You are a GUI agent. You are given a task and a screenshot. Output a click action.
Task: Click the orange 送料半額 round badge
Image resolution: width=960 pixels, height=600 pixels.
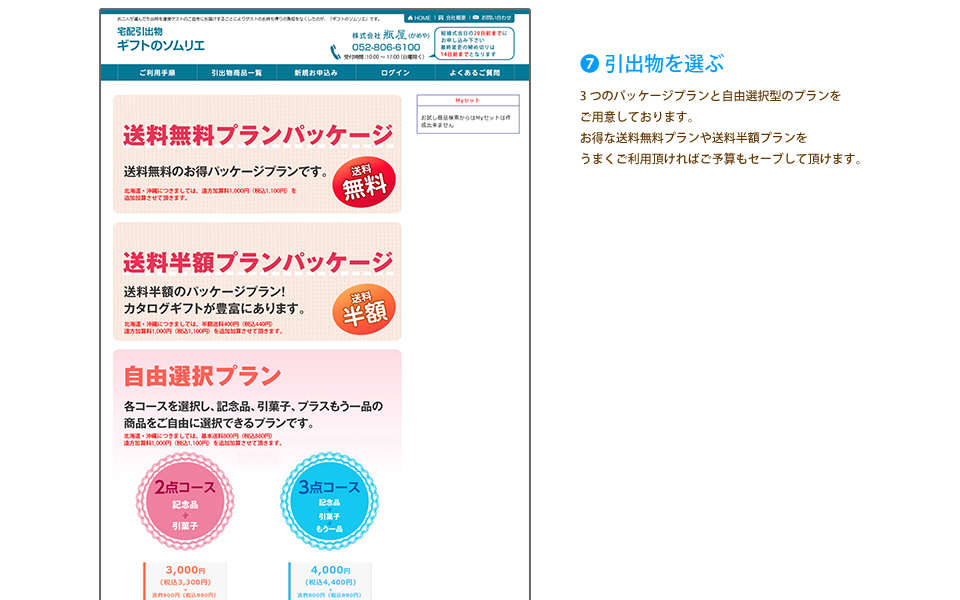pyautogui.click(x=364, y=310)
